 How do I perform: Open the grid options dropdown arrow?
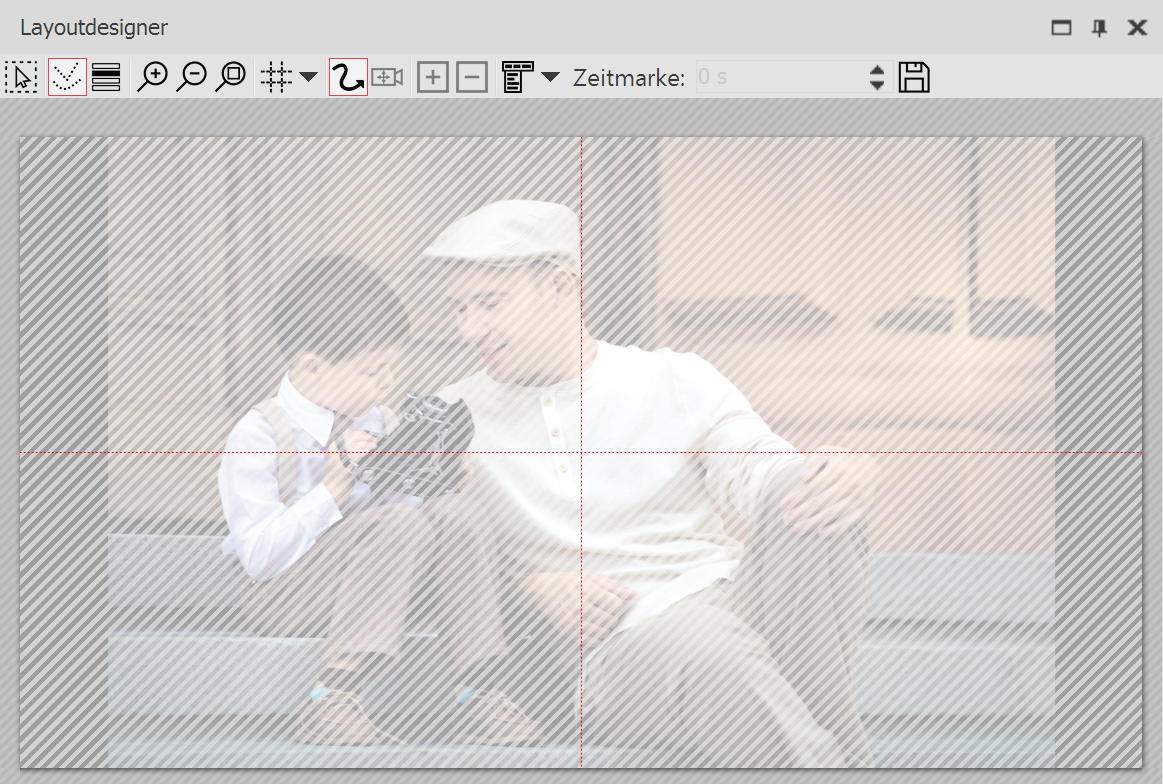[308, 76]
